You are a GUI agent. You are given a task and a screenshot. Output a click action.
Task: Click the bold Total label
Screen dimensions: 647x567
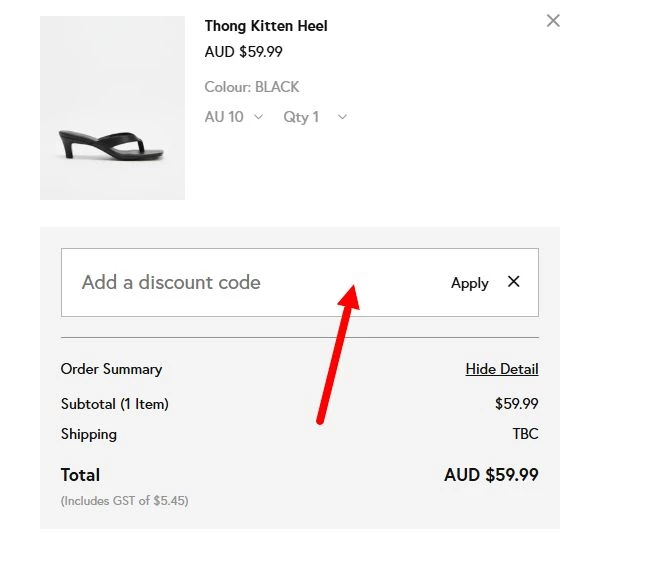click(x=80, y=475)
